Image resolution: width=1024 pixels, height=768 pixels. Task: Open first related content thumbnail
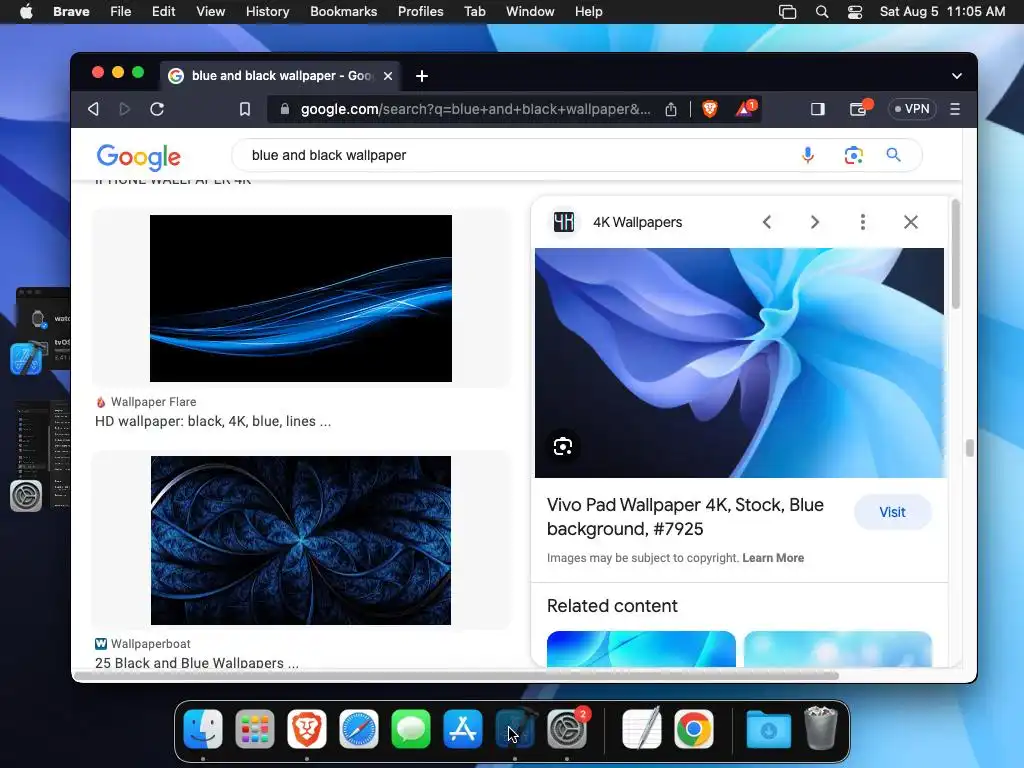[x=641, y=648]
